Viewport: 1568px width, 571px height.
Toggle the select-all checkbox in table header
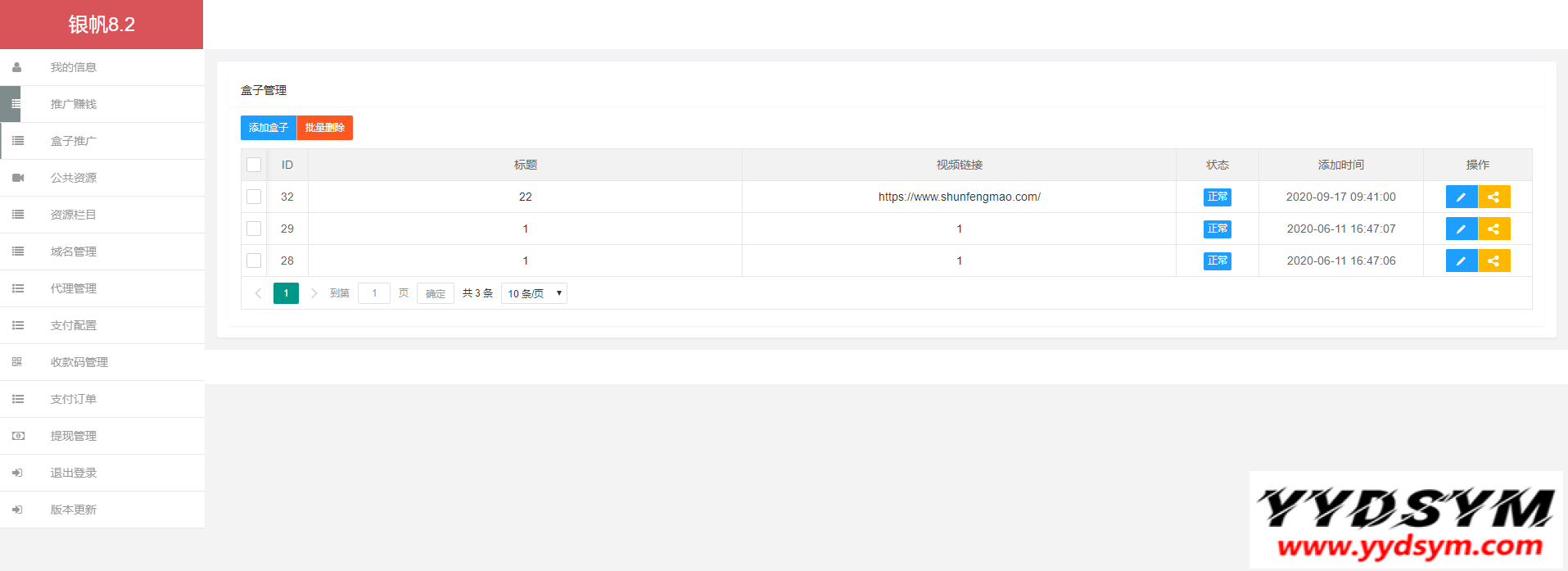tap(254, 165)
